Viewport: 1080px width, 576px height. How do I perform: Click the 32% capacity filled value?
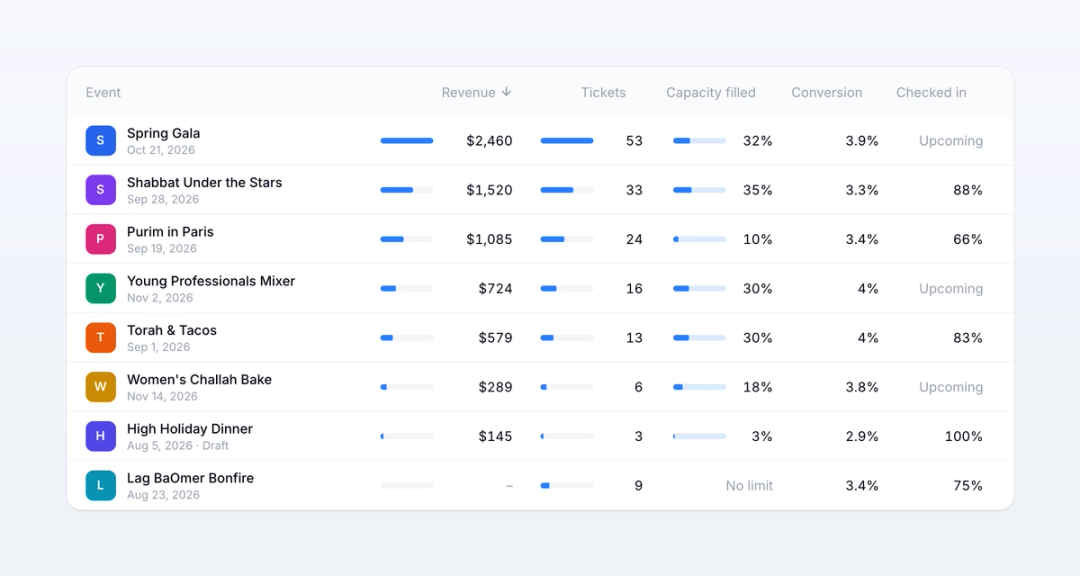(x=758, y=141)
